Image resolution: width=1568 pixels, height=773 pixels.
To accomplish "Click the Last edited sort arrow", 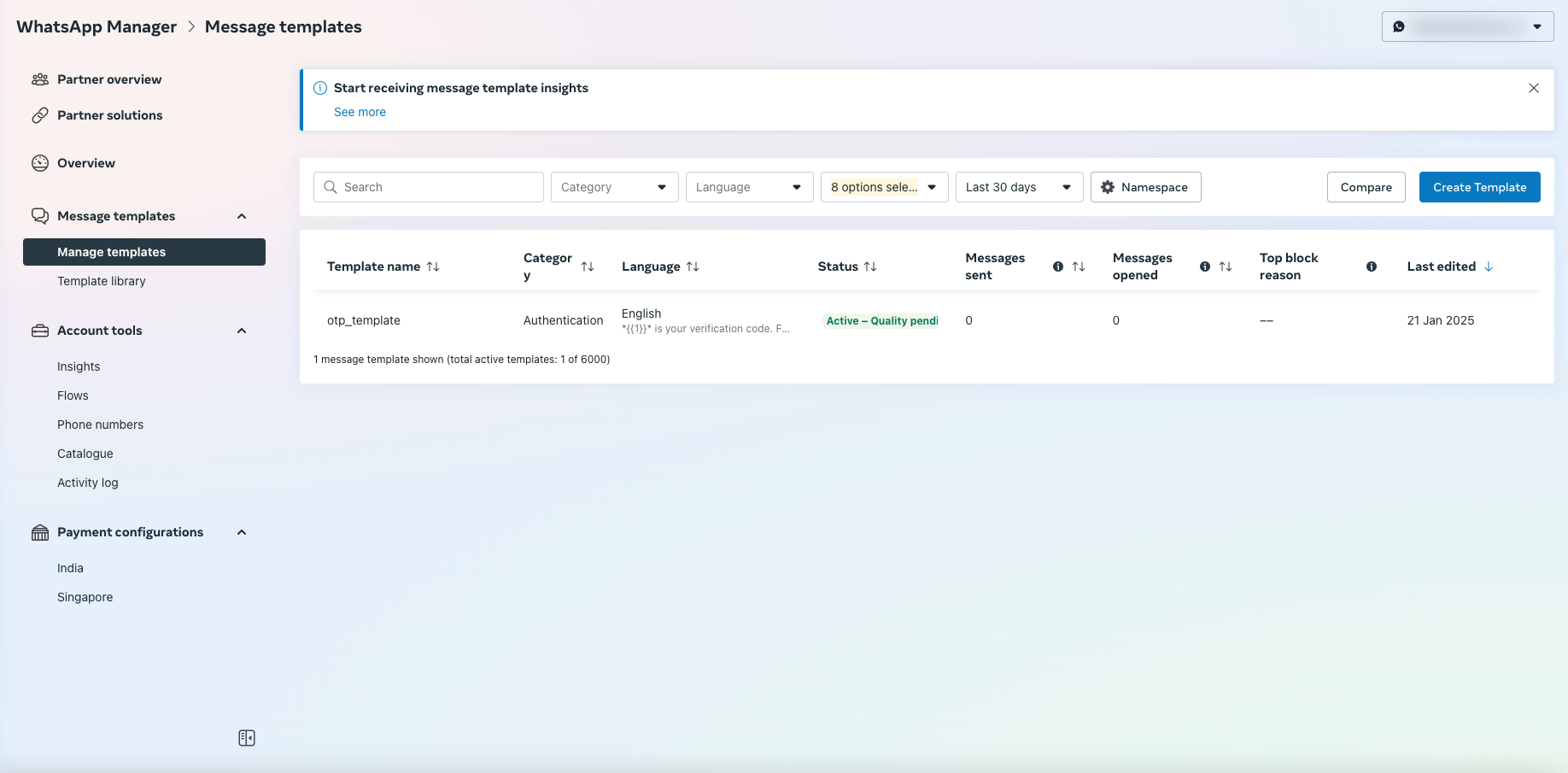I will 1489,266.
